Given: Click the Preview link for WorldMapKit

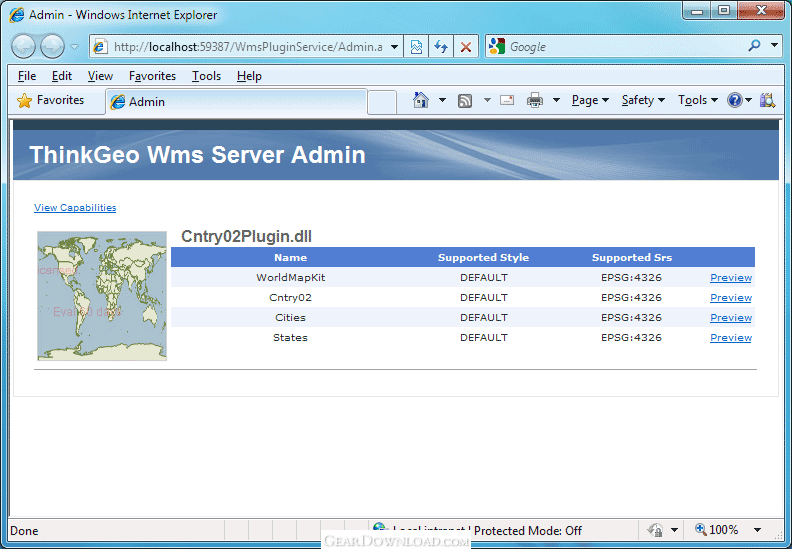Looking at the screenshot, I should pos(731,277).
